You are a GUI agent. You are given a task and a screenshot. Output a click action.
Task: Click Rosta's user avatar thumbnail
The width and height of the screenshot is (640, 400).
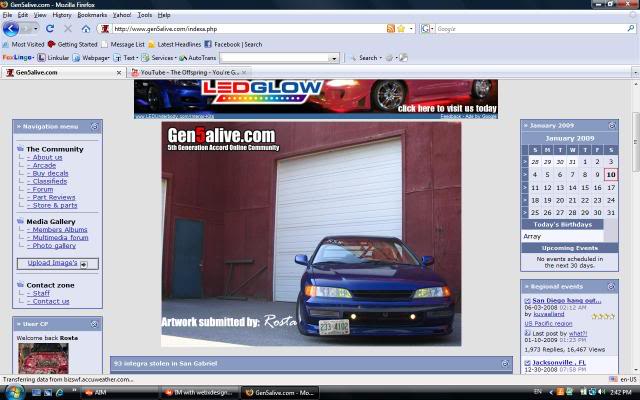43,358
